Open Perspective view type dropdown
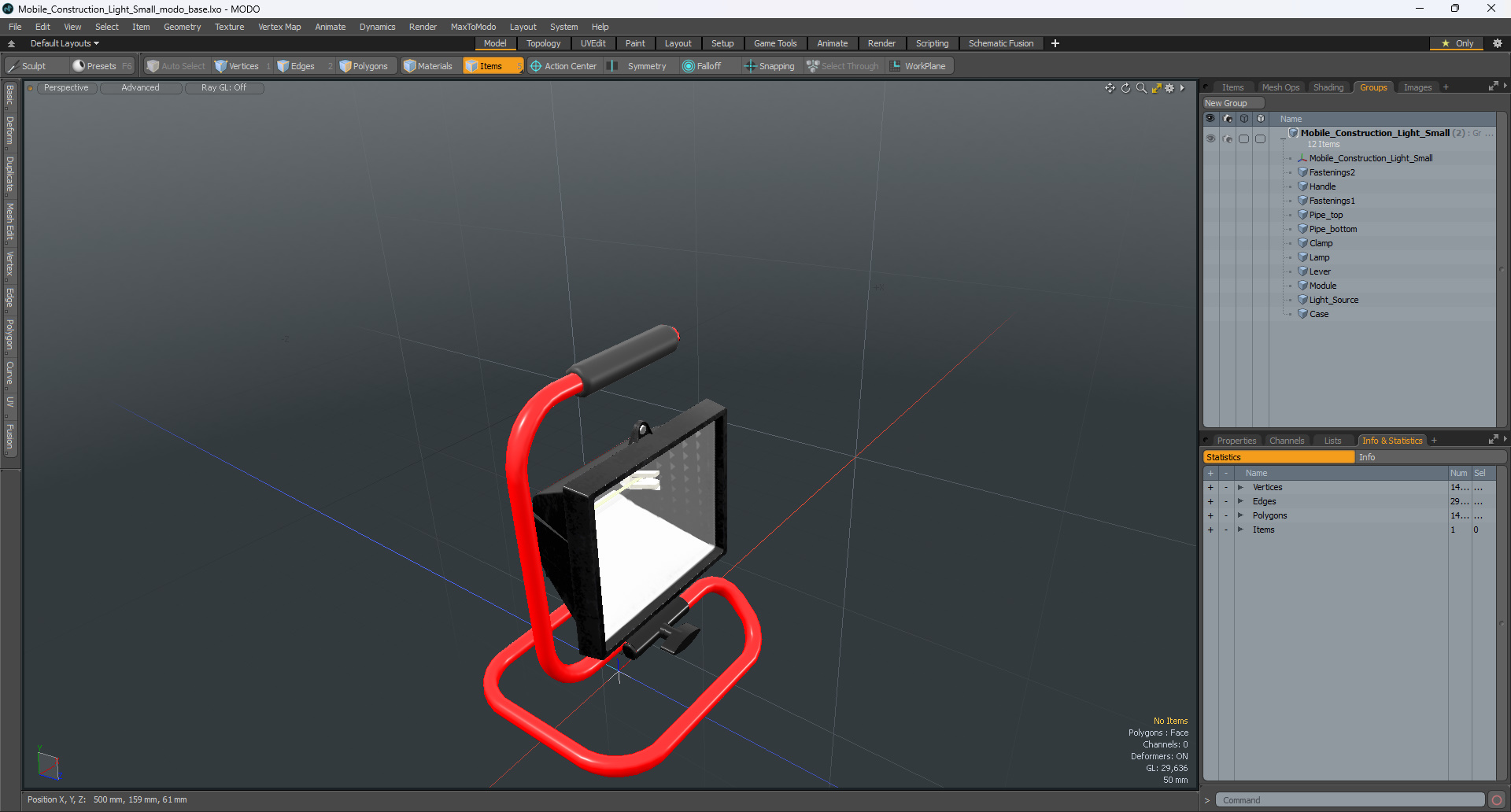 (66, 88)
